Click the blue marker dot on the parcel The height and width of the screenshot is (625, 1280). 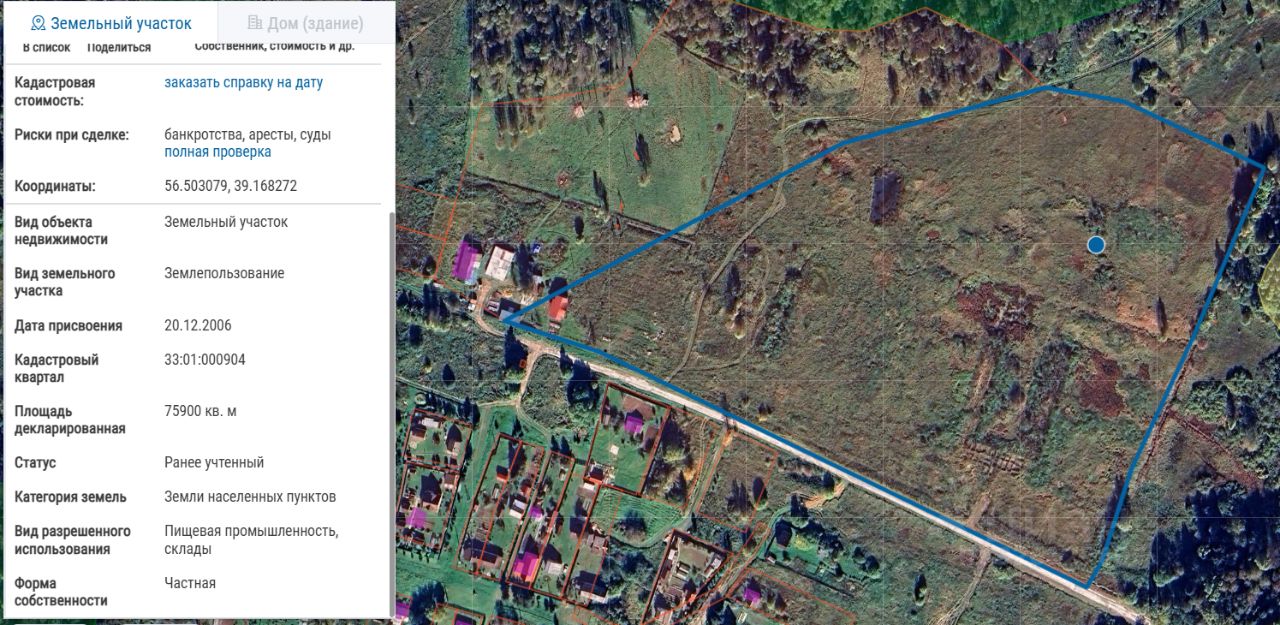coord(1096,244)
